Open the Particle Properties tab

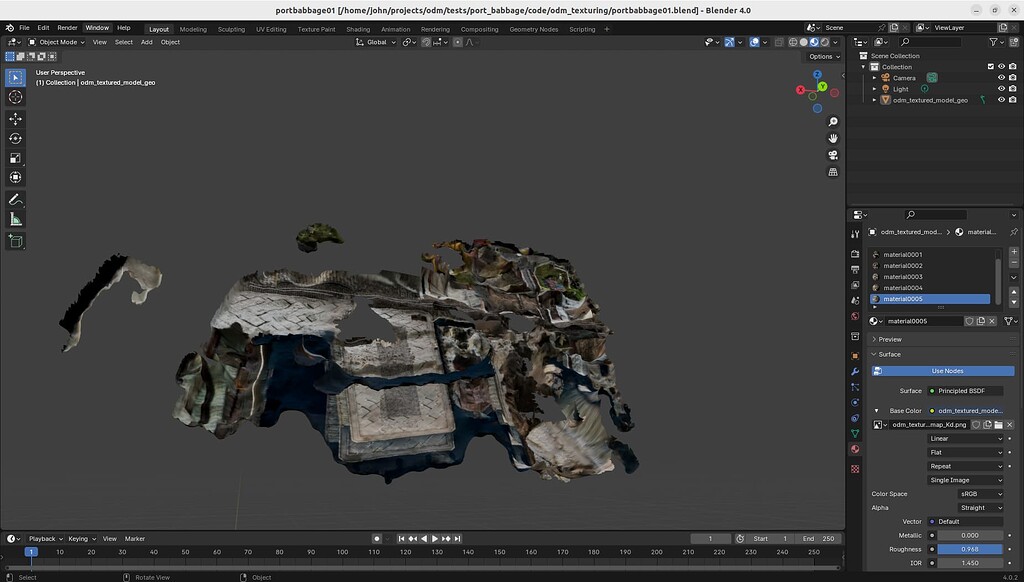point(857,387)
